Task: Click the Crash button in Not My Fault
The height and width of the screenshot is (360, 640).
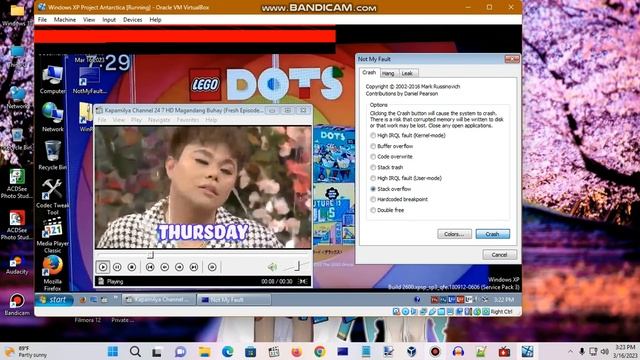Action: click(x=493, y=234)
